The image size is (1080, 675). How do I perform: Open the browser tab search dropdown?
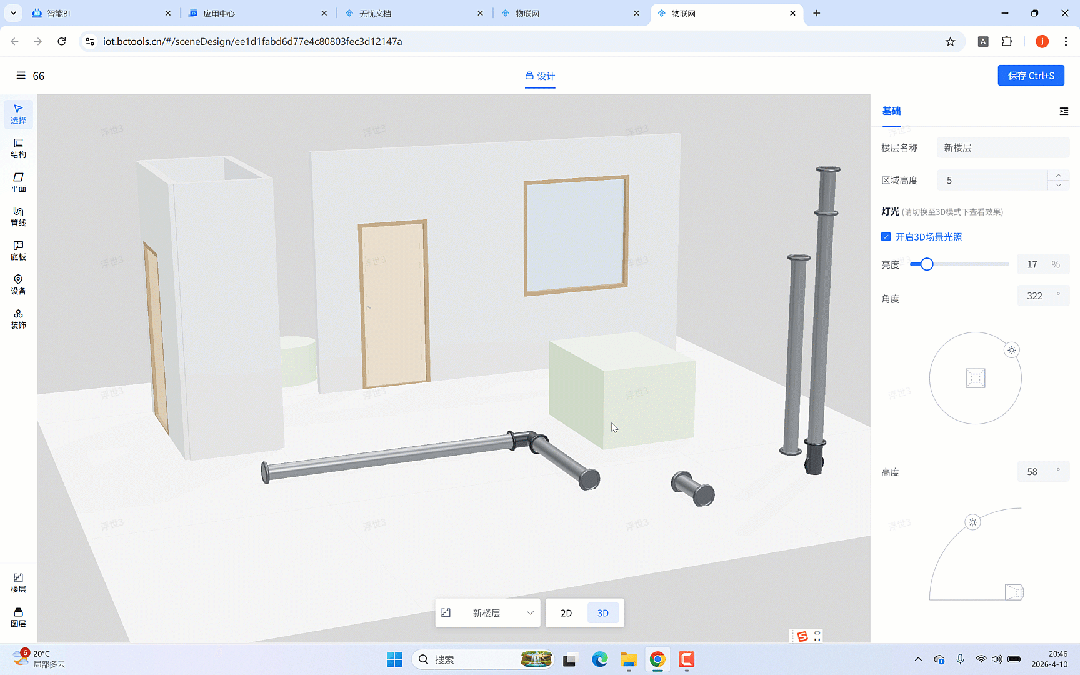pos(13,13)
